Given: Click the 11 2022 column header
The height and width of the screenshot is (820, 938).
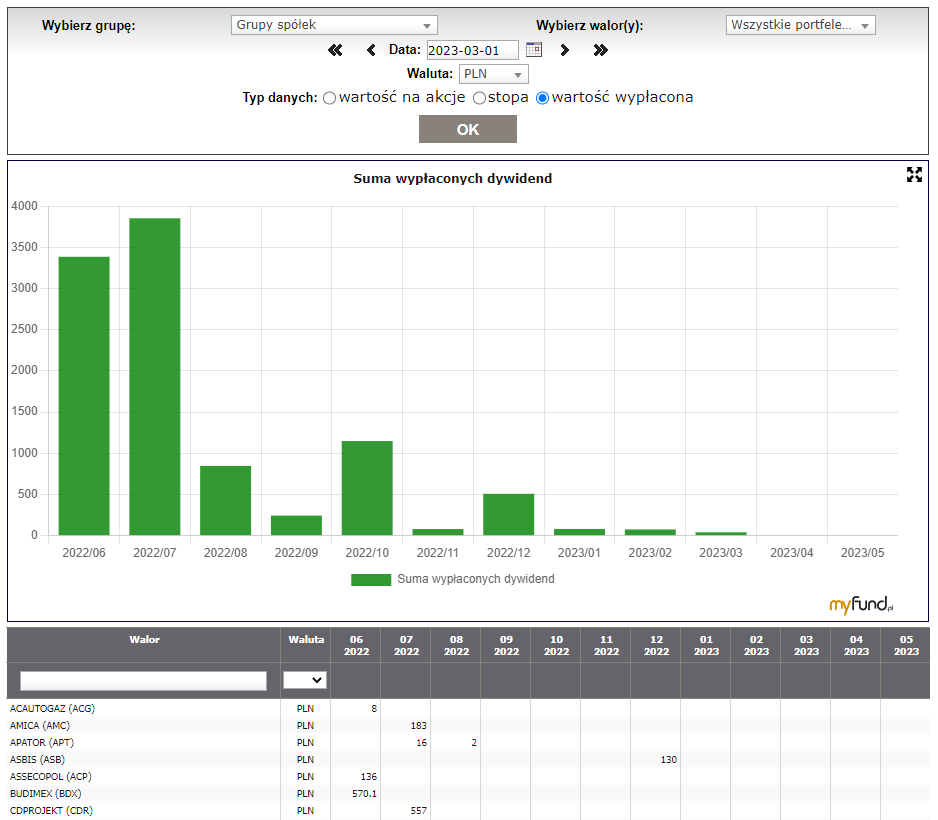Looking at the screenshot, I should [x=606, y=645].
